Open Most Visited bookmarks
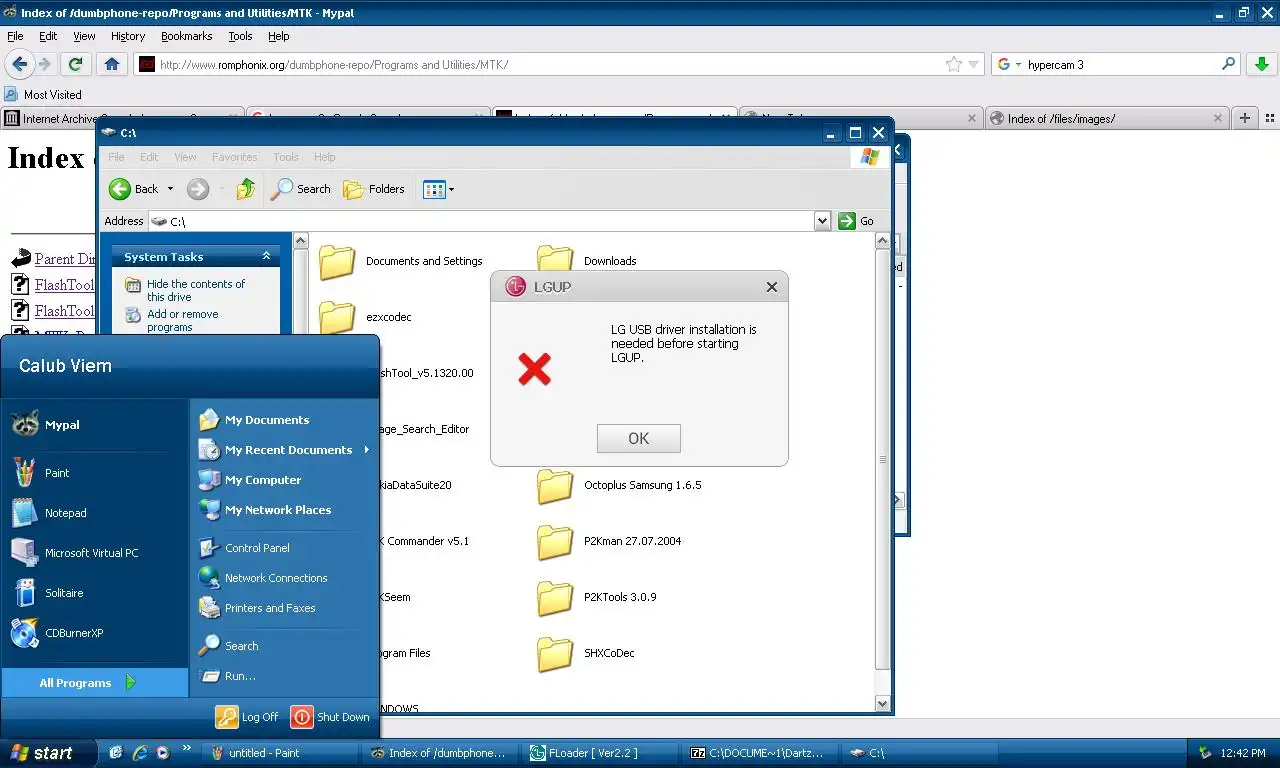This screenshot has height=768, width=1280. [43, 95]
